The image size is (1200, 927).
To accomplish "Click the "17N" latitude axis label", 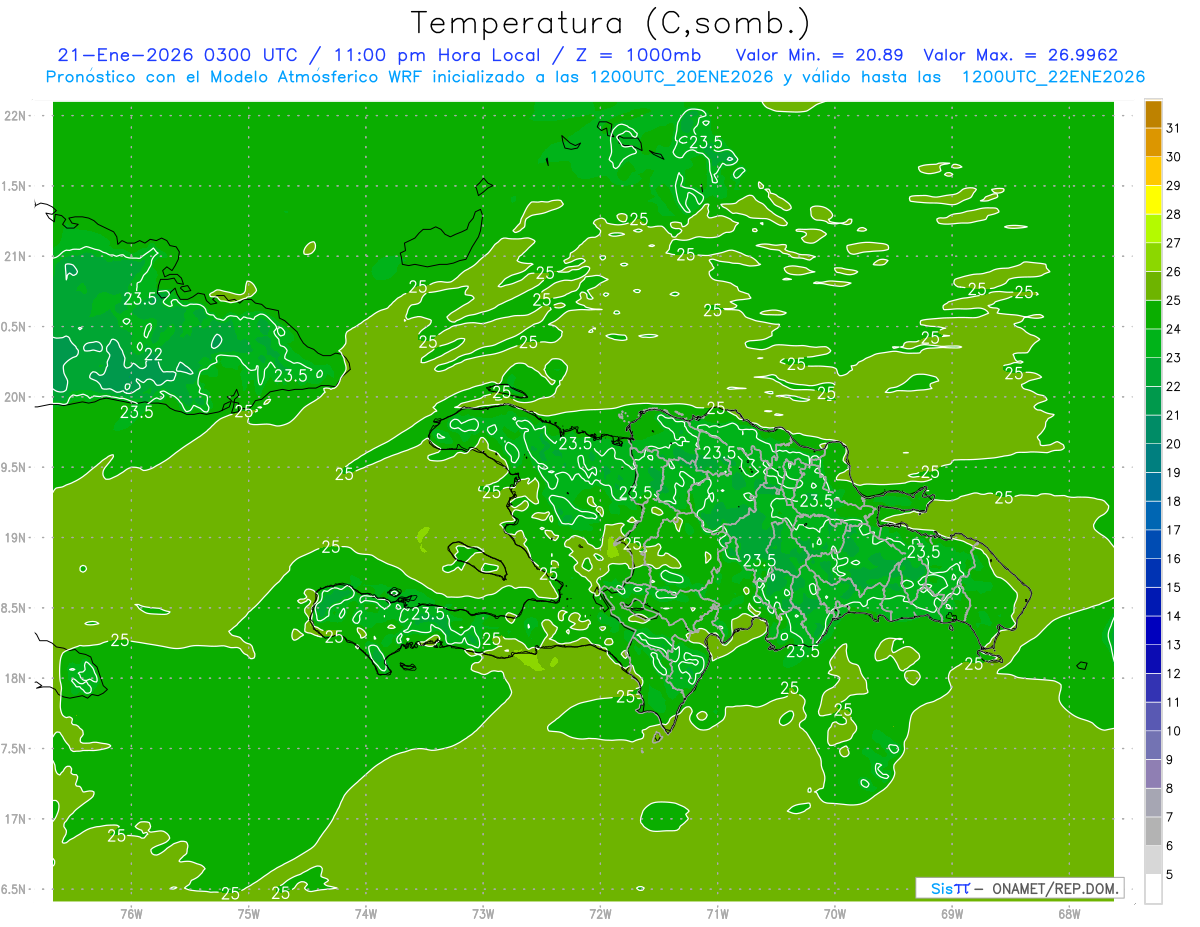I will pyautogui.click(x=17, y=819).
